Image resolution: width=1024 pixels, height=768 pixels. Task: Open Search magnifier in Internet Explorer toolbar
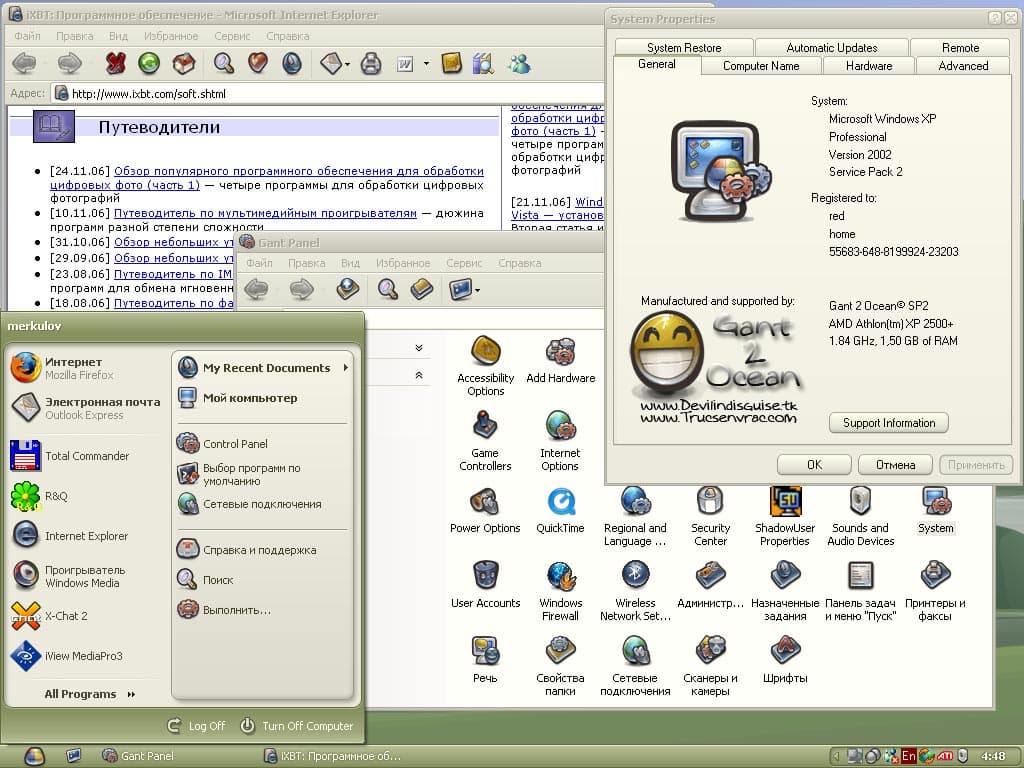pos(224,63)
